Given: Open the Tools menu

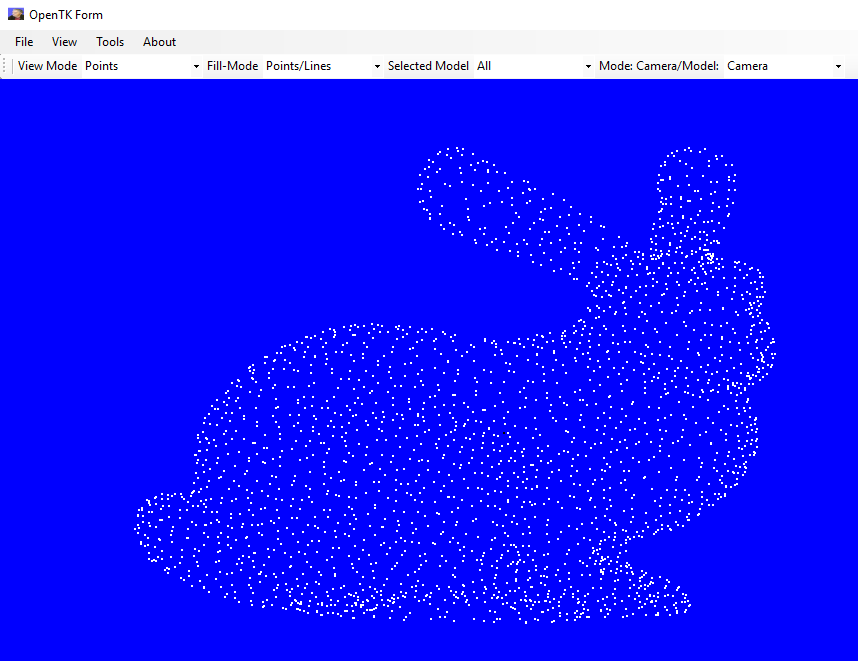Looking at the screenshot, I should [x=110, y=42].
